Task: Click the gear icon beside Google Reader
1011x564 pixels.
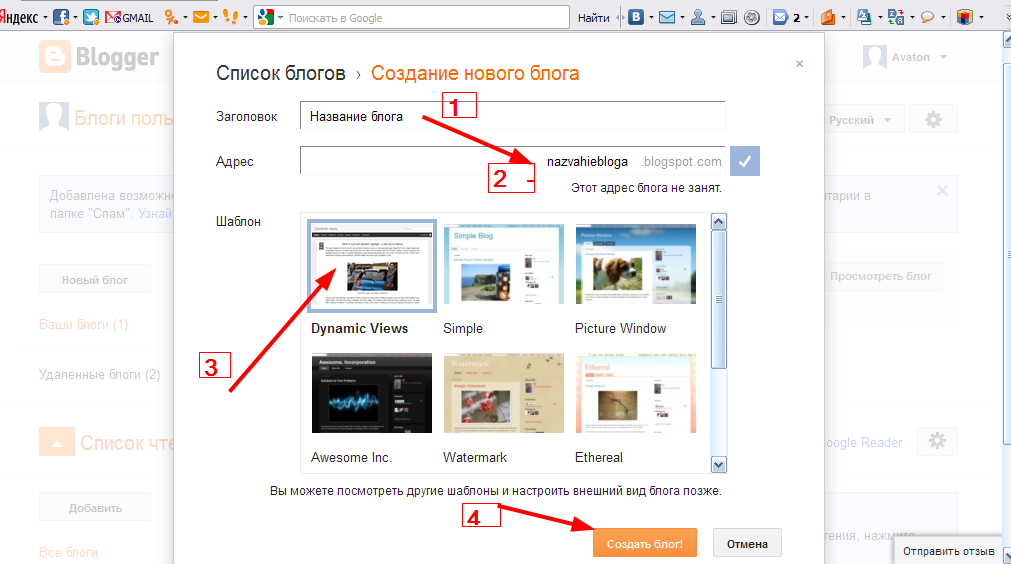Action: click(937, 441)
